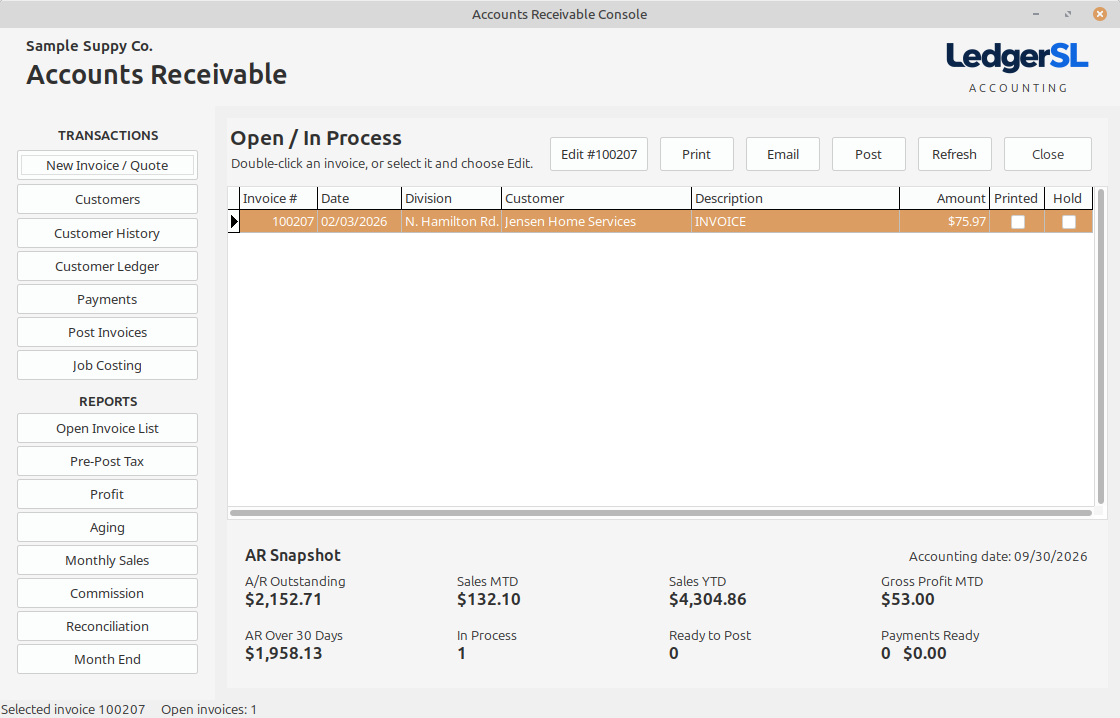Sort by Amount column header
This screenshot has width=1120, height=718.
[x=944, y=199]
